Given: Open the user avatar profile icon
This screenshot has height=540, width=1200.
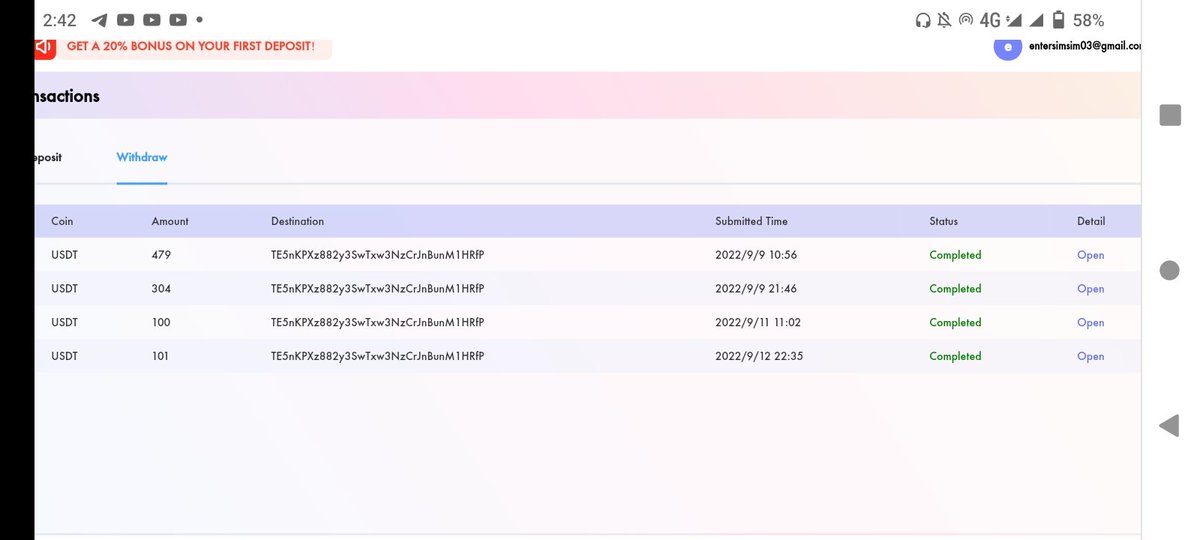Looking at the screenshot, I should coord(1008,46).
